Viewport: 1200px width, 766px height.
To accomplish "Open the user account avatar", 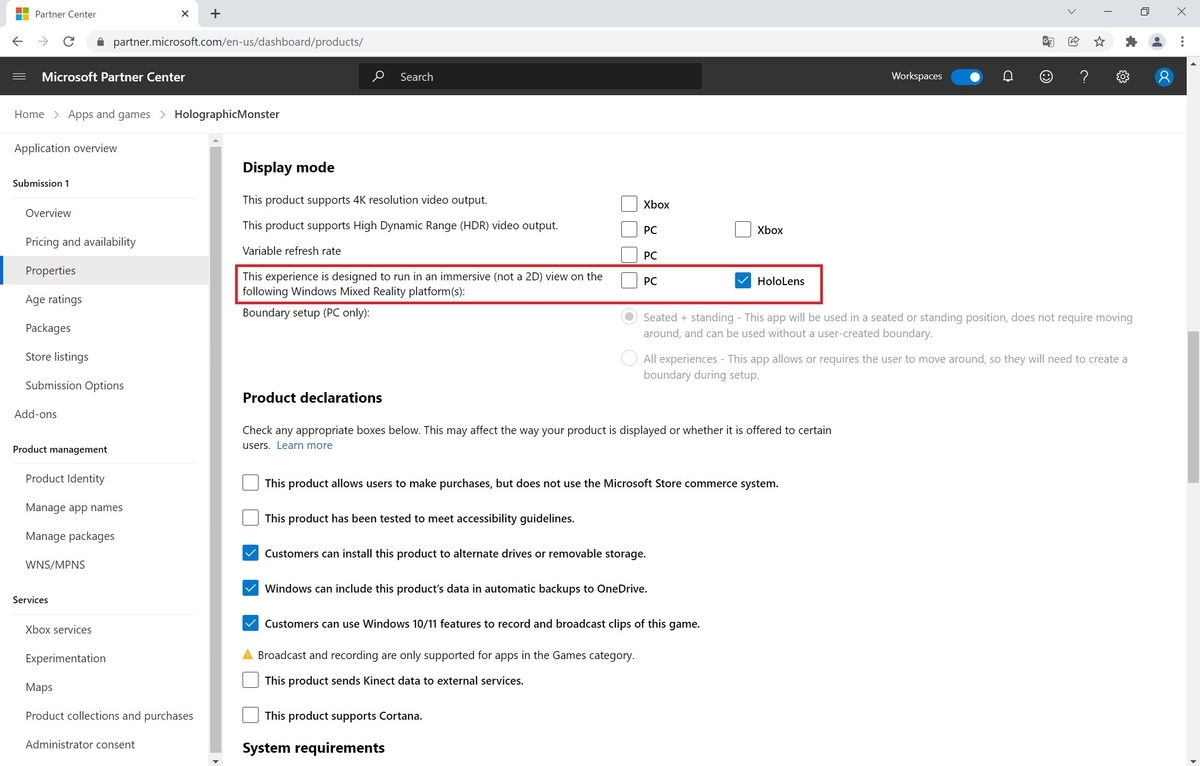I will (x=1163, y=77).
